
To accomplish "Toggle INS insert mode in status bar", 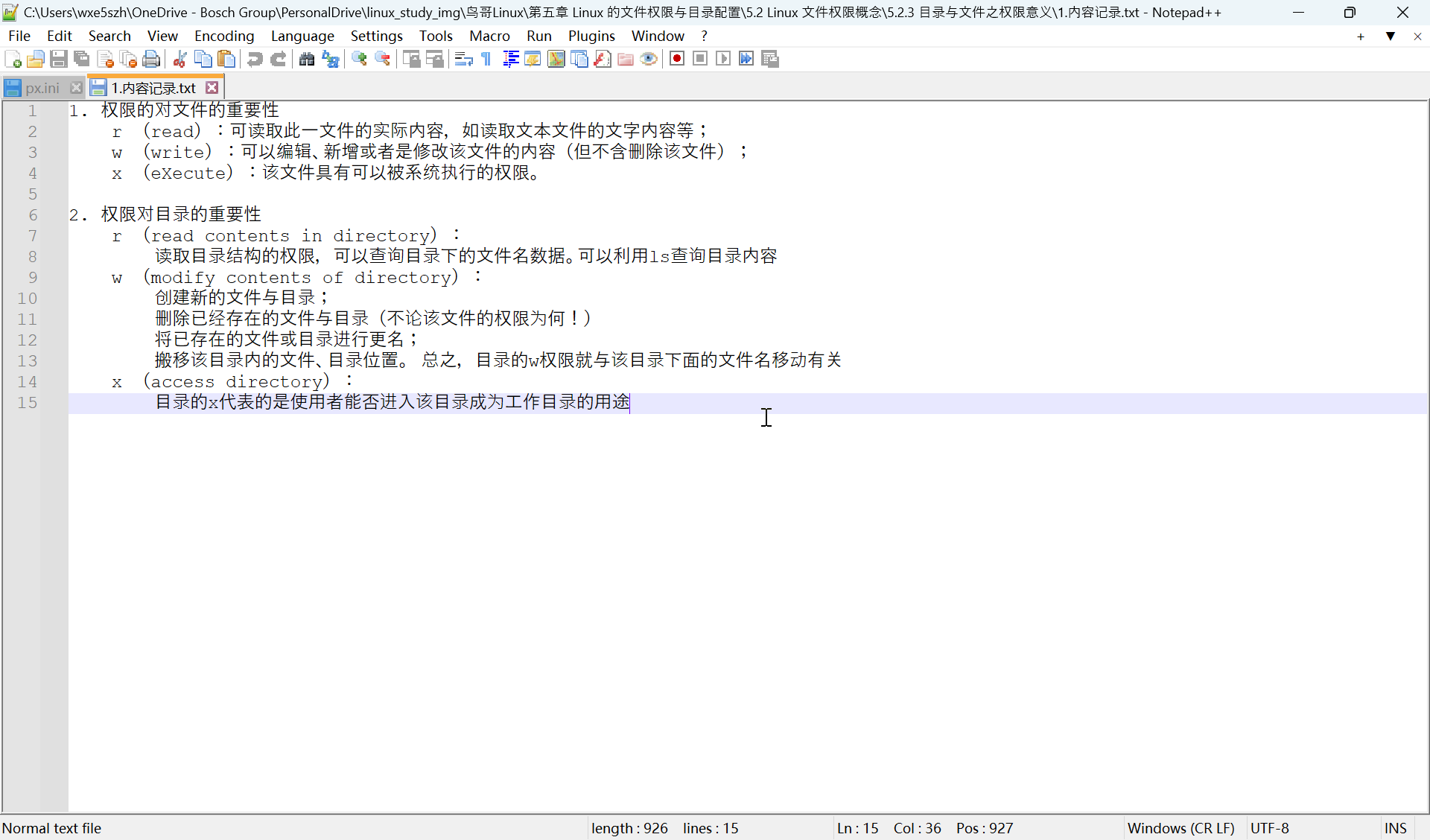I will click(1395, 828).
